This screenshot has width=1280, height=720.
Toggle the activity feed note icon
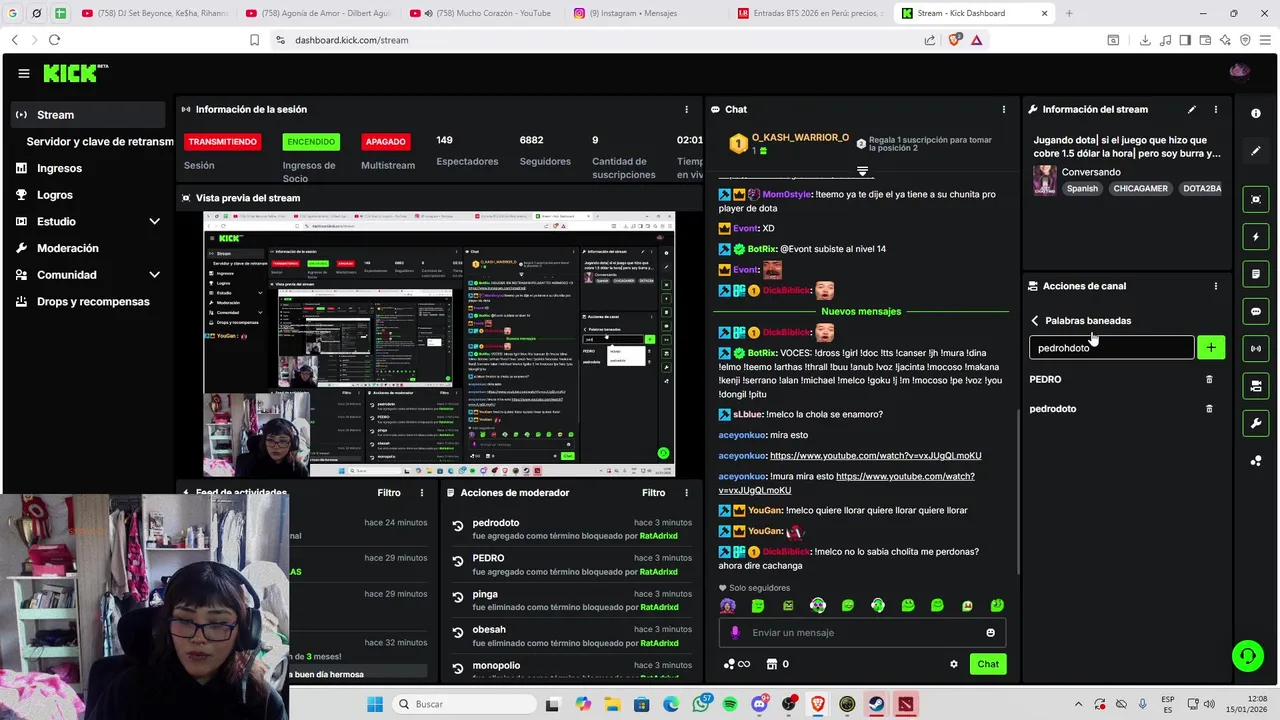(x=1256, y=274)
